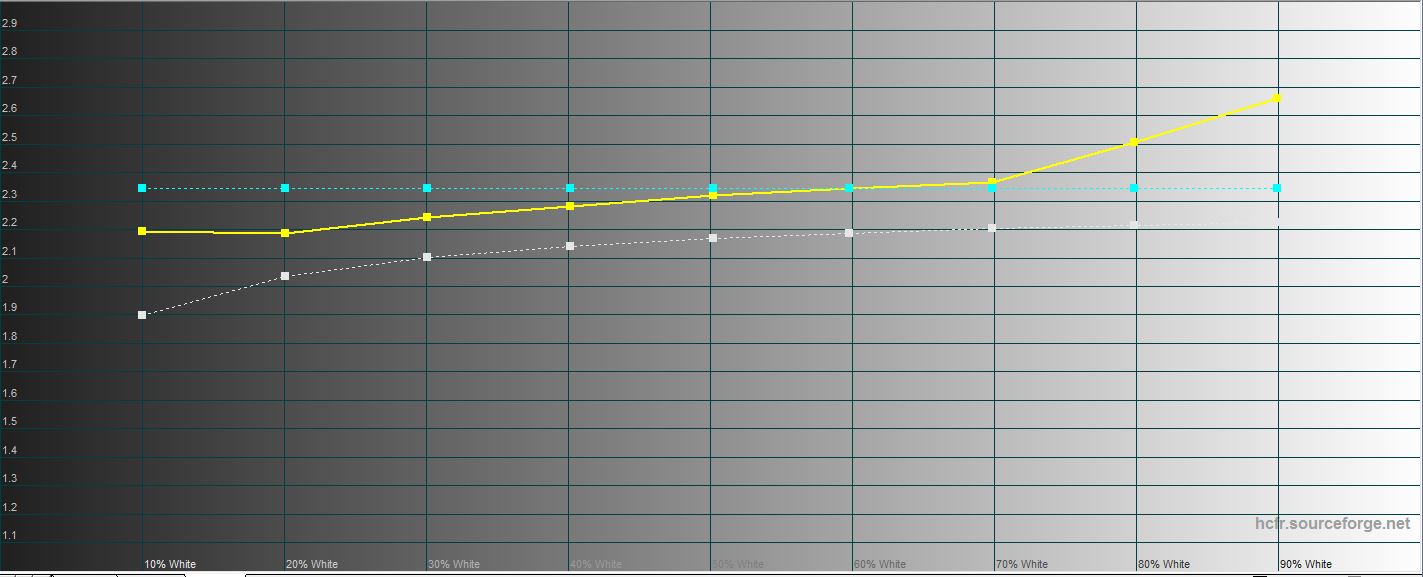The image size is (1423, 577).
Task: Click the '60% White' axis label
Action: [x=880, y=564]
